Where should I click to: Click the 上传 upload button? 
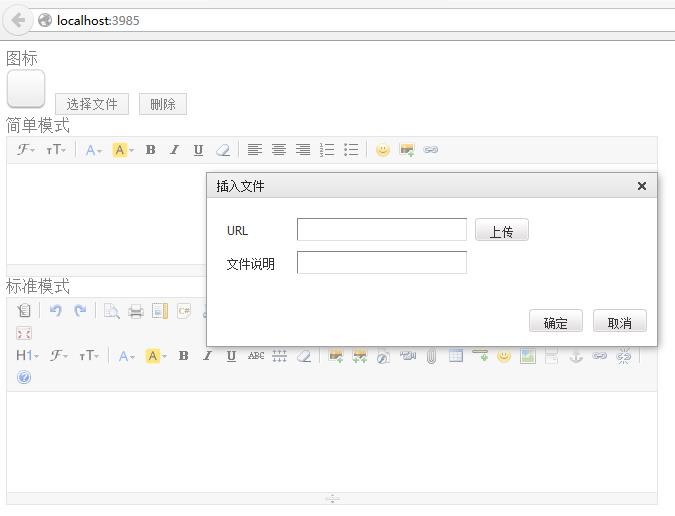coord(502,230)
